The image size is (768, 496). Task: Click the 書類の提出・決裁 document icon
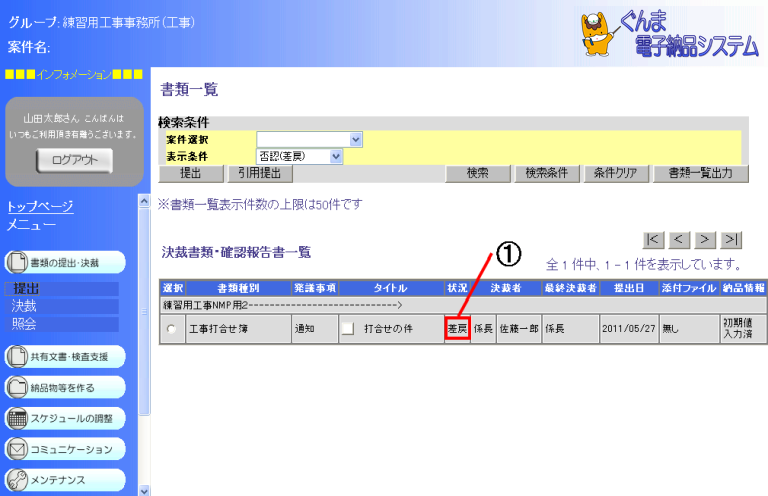tap(17, 263)
